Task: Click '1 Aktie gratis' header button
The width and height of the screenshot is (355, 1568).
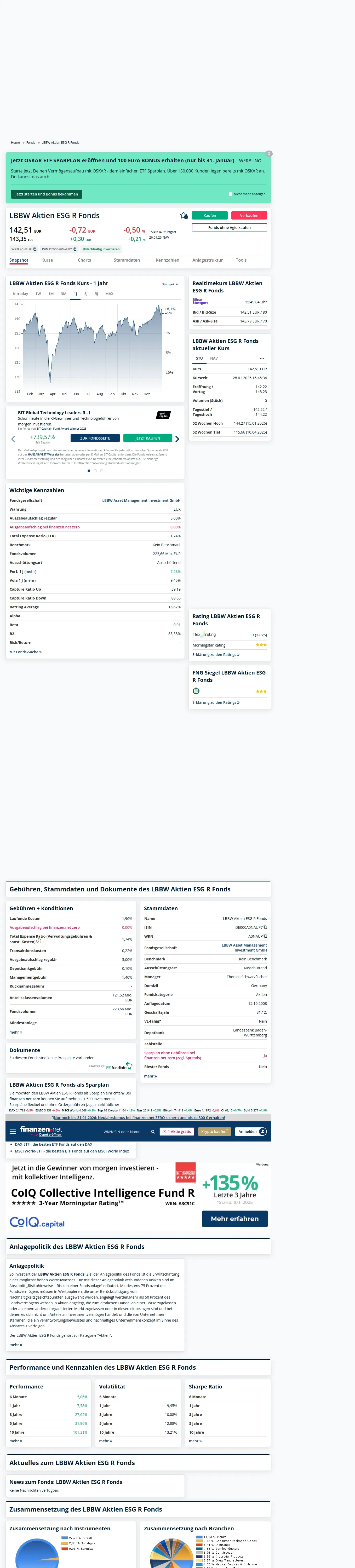Action: tap(177, 1132)
